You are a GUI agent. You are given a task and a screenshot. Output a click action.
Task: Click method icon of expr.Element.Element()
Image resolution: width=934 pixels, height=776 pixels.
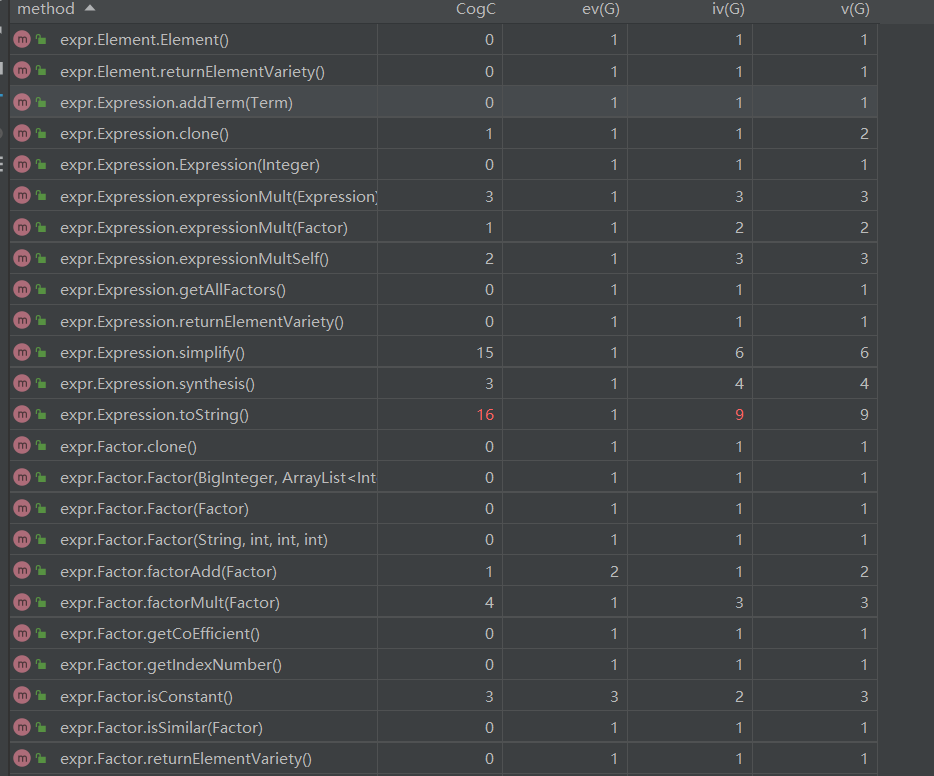tap(22, 39)
